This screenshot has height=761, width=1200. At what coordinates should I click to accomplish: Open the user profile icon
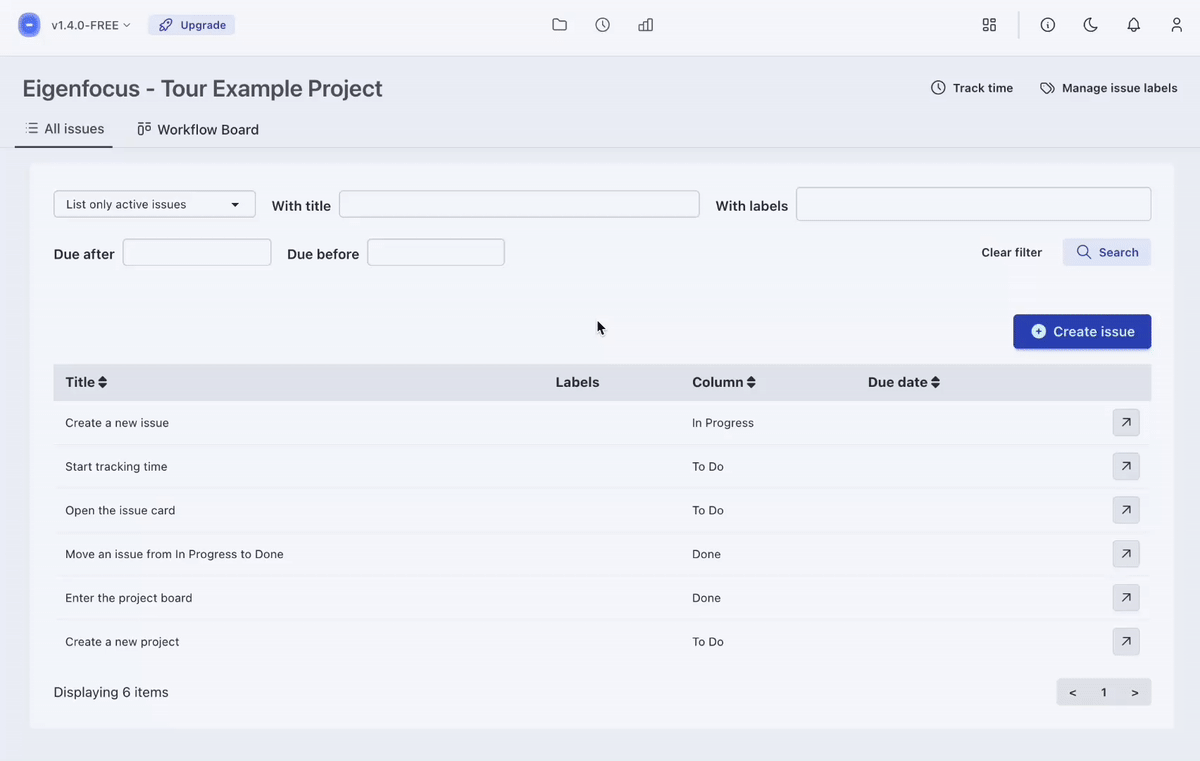coord(1177,25)
